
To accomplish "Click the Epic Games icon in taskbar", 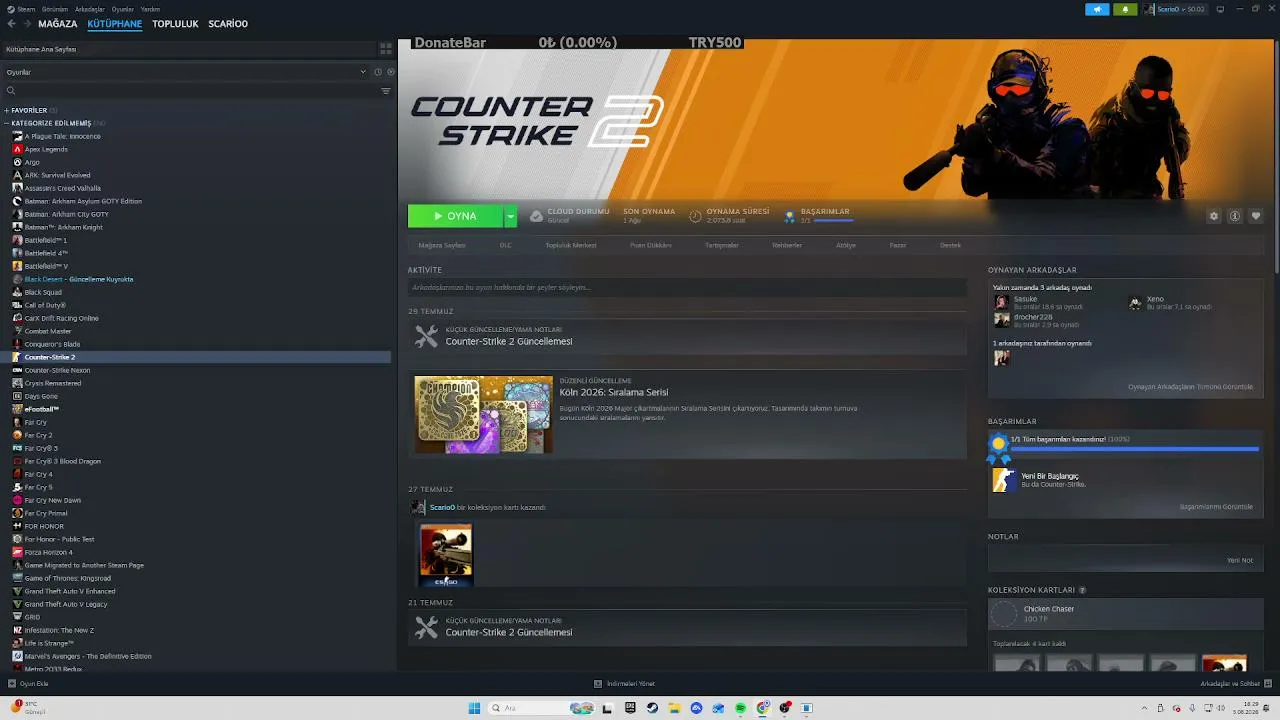I will coord(630,708).
